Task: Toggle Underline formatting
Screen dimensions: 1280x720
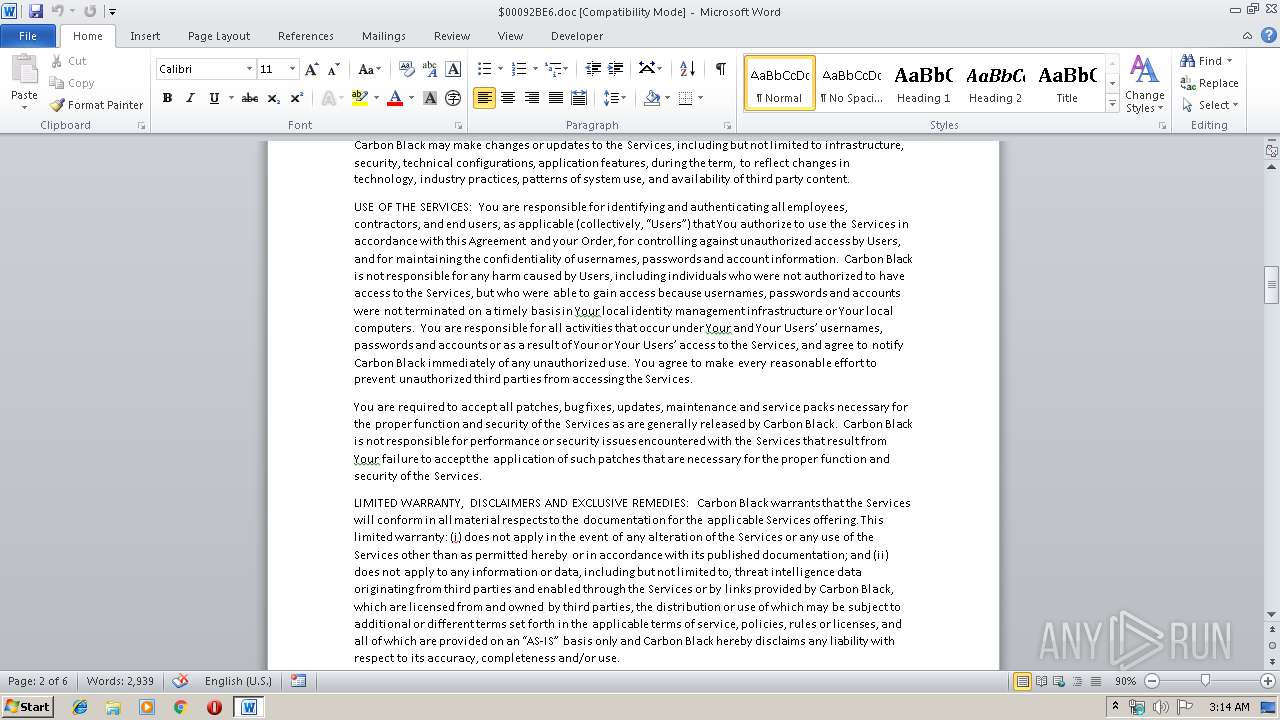Action: pos(213,98)
